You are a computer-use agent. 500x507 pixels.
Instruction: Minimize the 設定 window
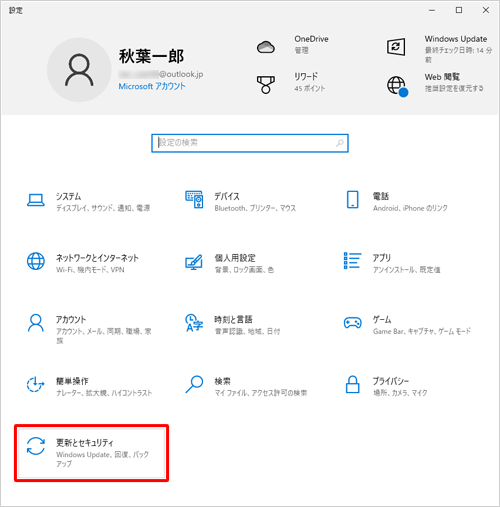(x=432, y=10)
